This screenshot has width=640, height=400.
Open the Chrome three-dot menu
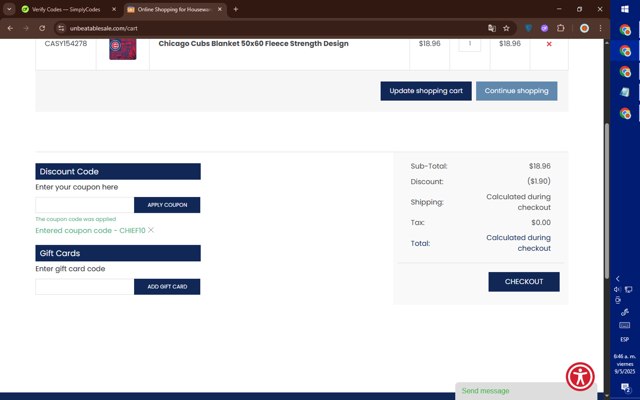pos(600,28)
